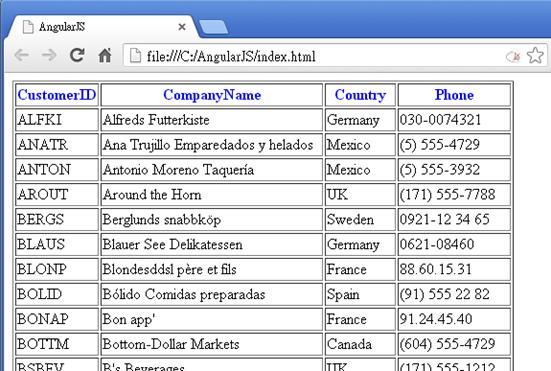Click the France cell in BONAP row
The height and width of the screenshot is (371, 551).
click(360, 319)
